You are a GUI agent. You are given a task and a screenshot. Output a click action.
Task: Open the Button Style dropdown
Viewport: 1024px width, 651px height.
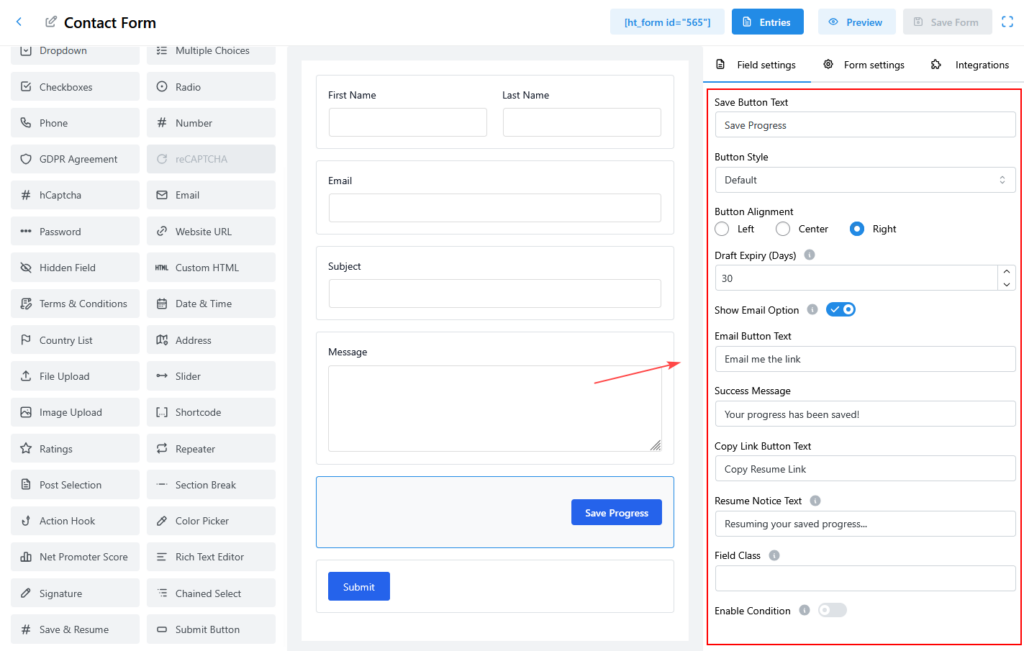(x=864, y=180)
